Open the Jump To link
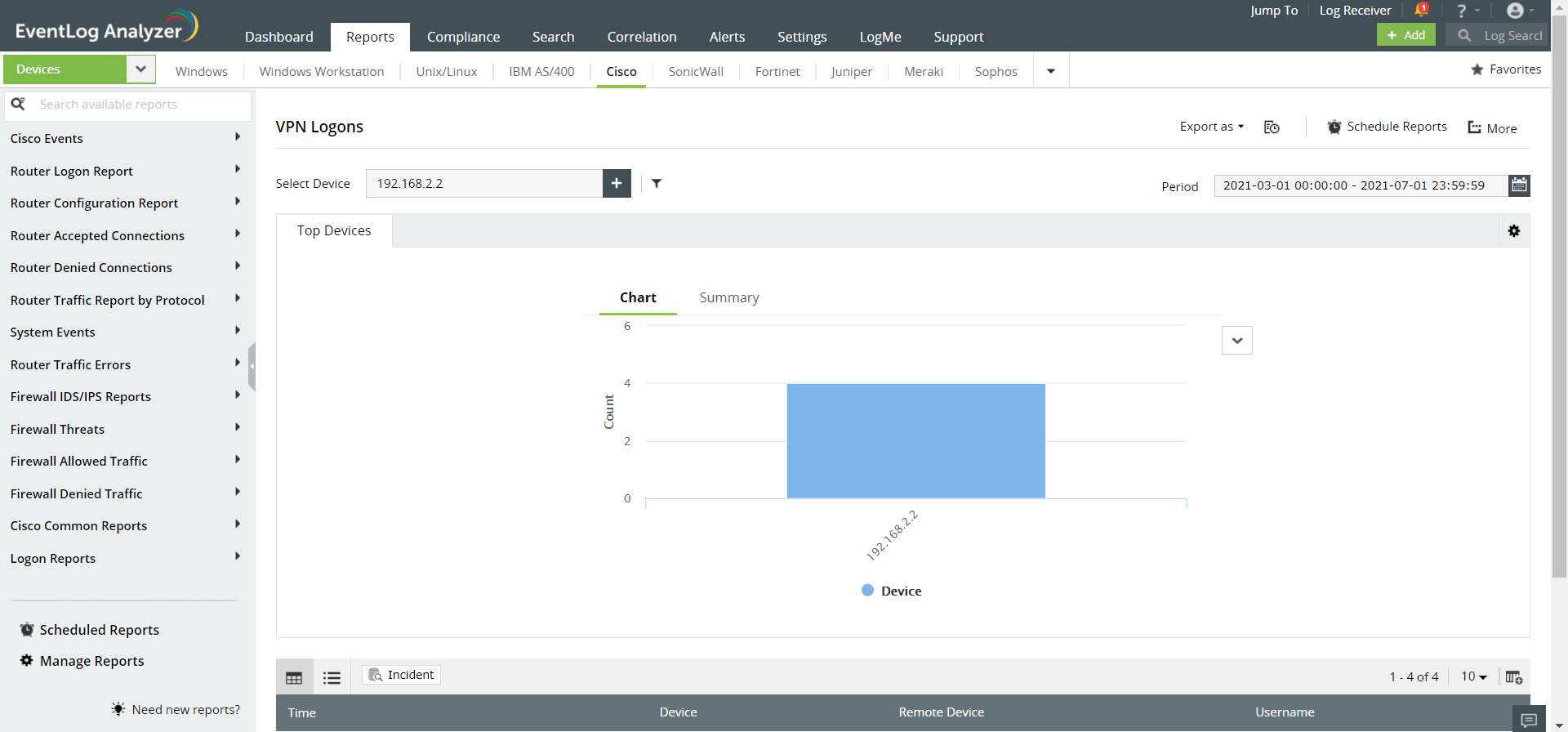 (1274, 11)
